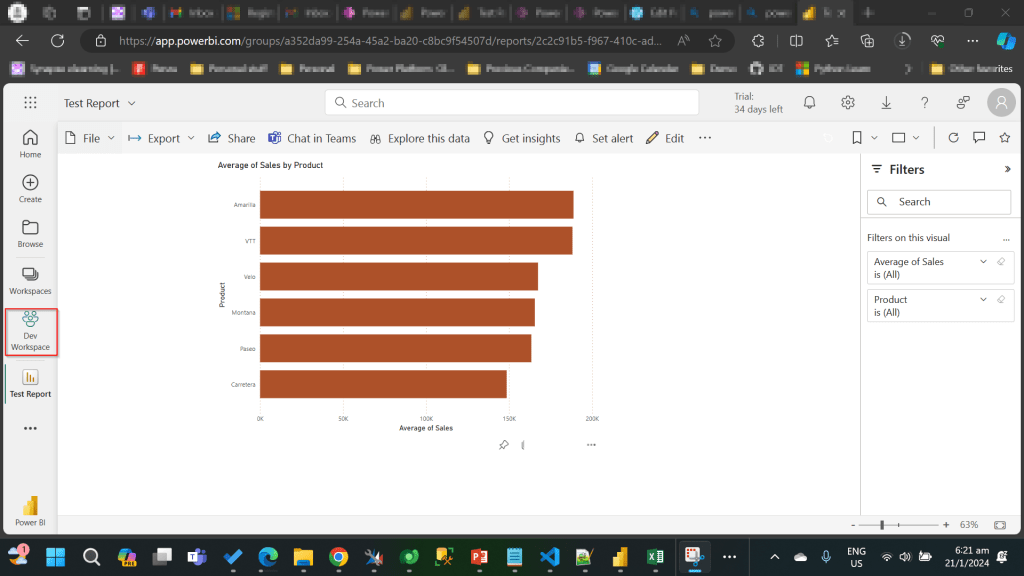The height and width of the screenshot is (576, 1024).
Task: Click the Edit button
Action: [665, 138]
